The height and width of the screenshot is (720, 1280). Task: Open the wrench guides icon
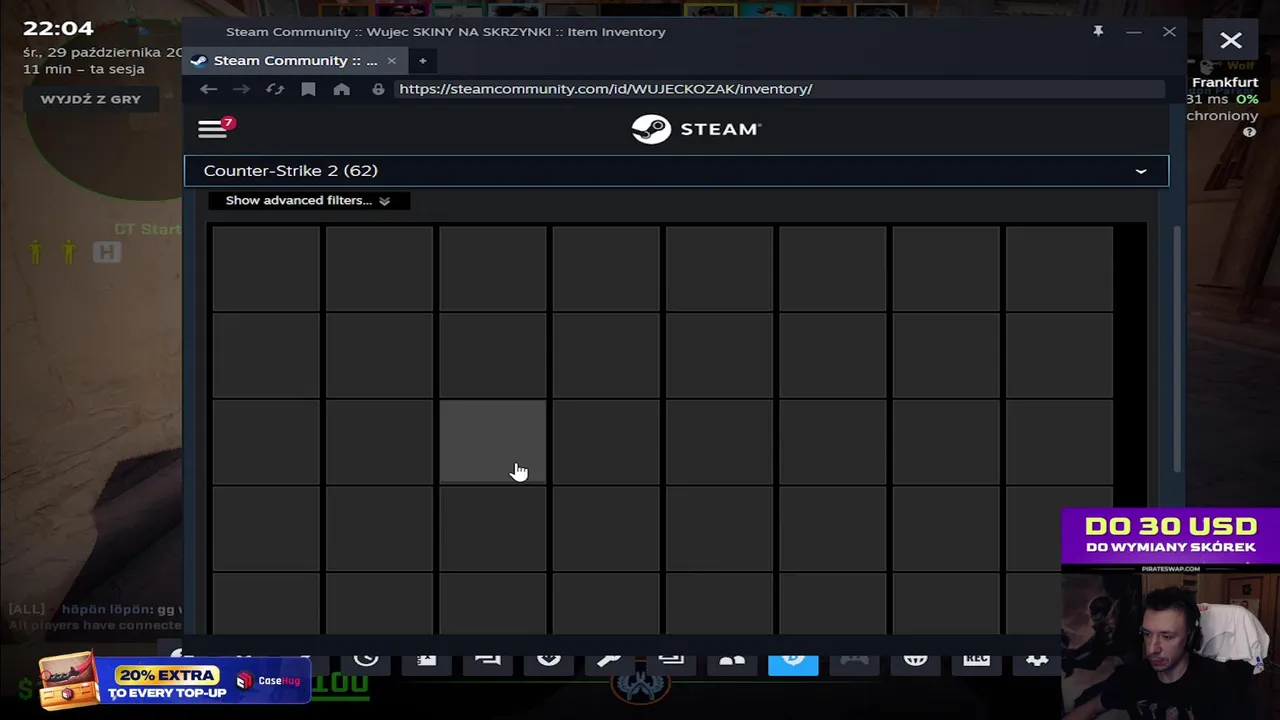(x=610, y=660)
